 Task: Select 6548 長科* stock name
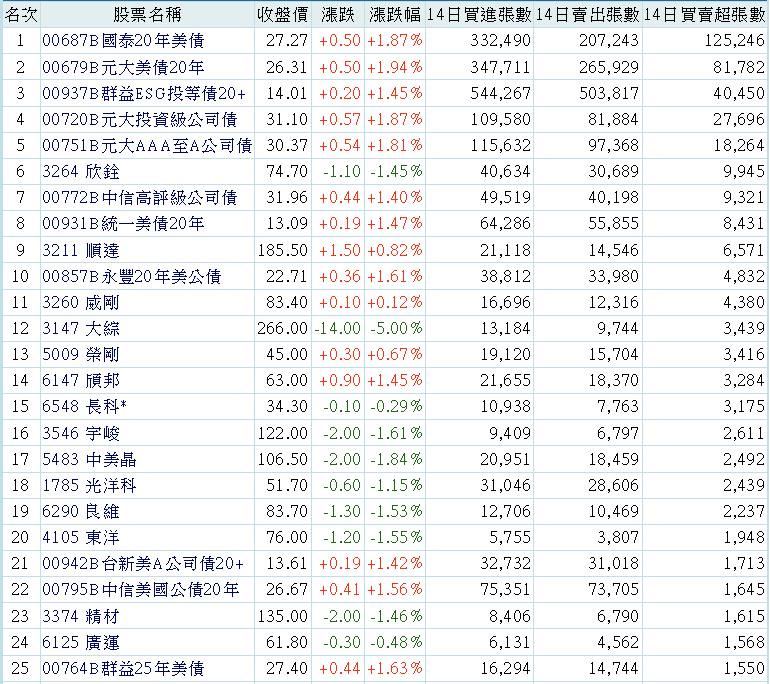85,406
